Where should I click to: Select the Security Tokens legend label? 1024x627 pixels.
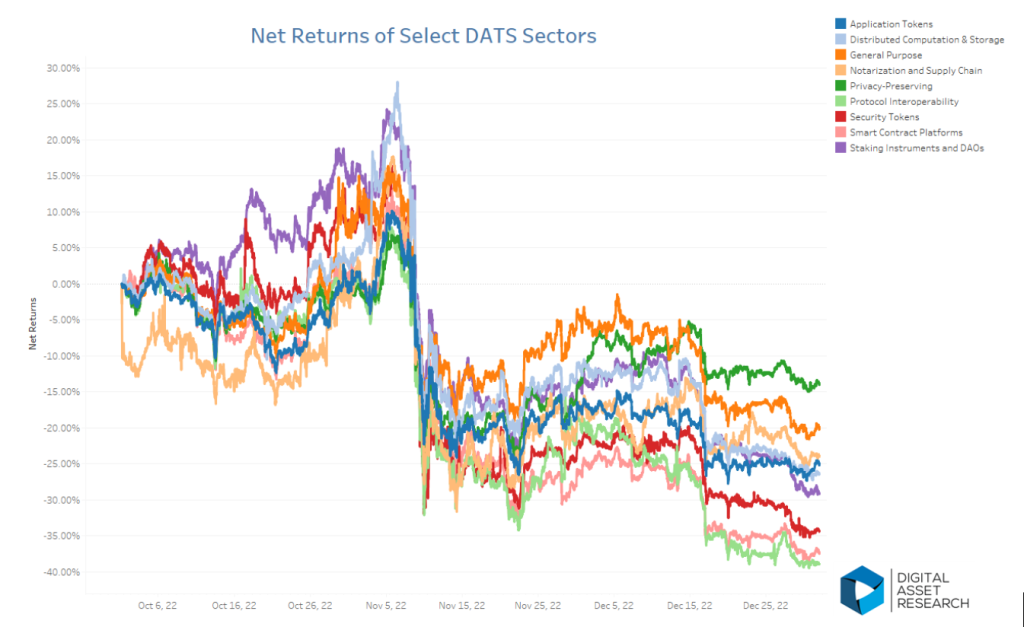point(884,117)
